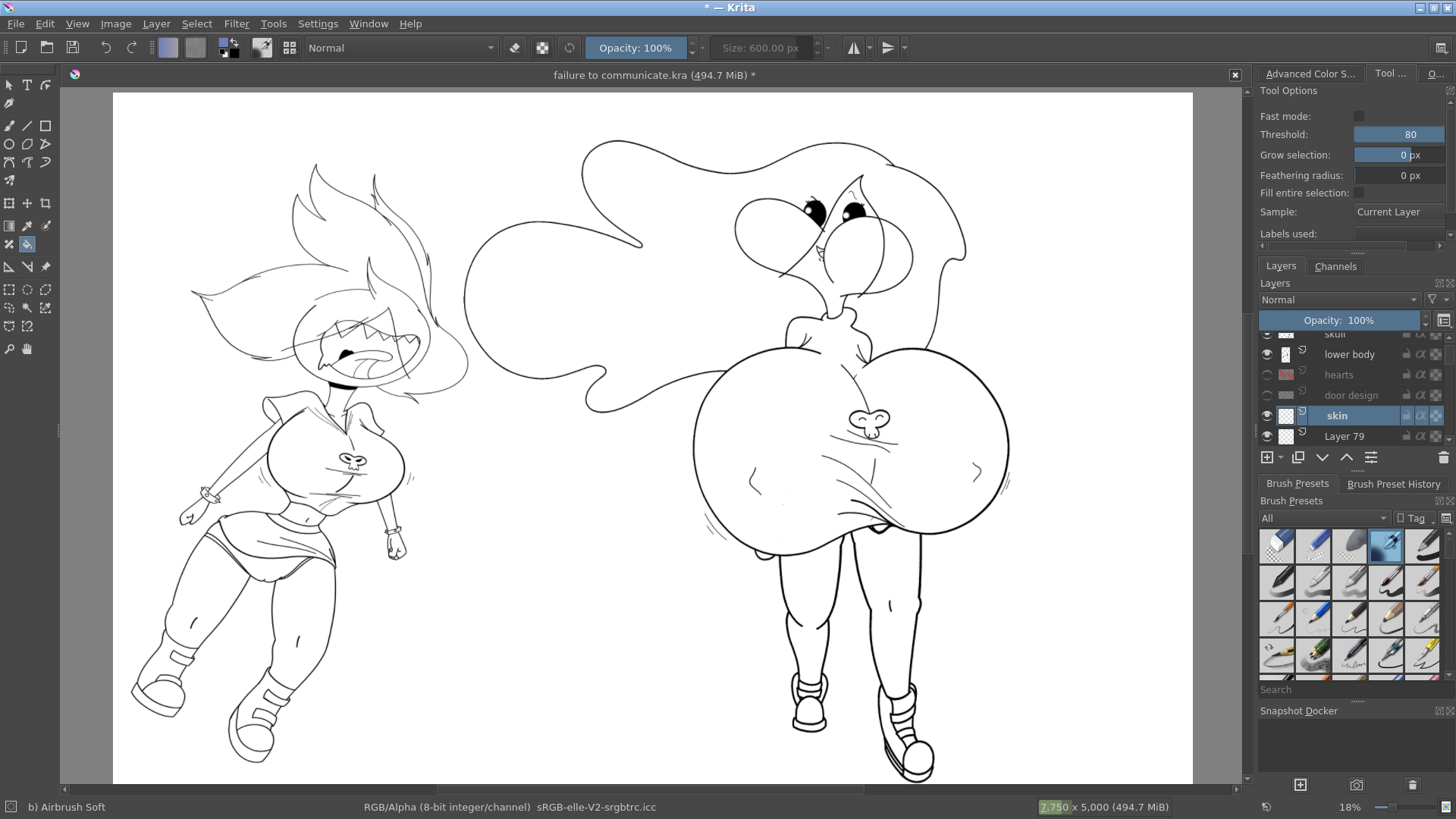Open the blending mode Normal dropdown

(x=401, y=48)
